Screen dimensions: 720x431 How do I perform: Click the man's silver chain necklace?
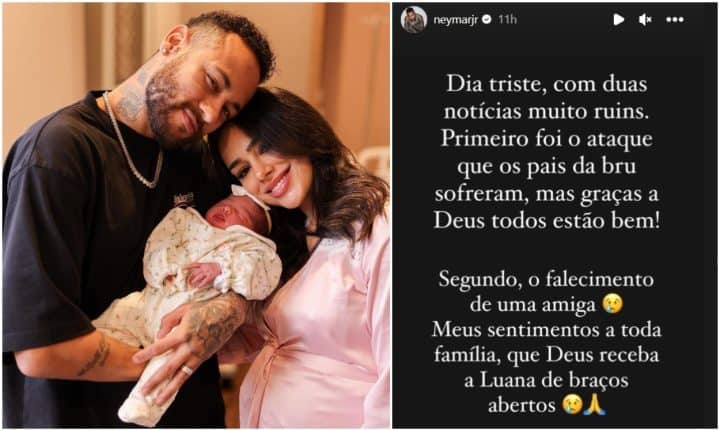point(131,142)
